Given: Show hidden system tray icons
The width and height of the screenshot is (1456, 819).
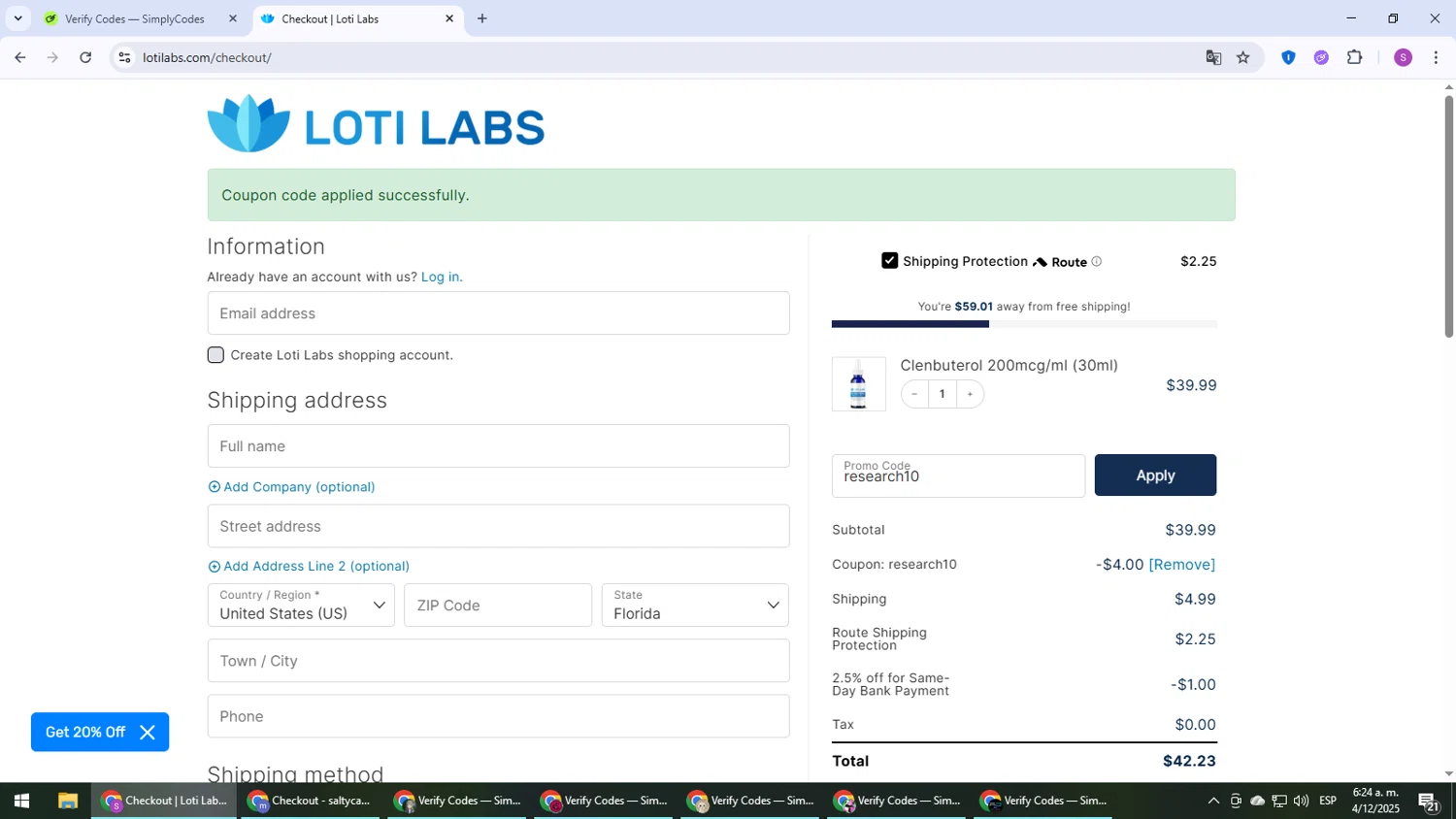Looking at the screenshot, I should tap(1213, 801).
